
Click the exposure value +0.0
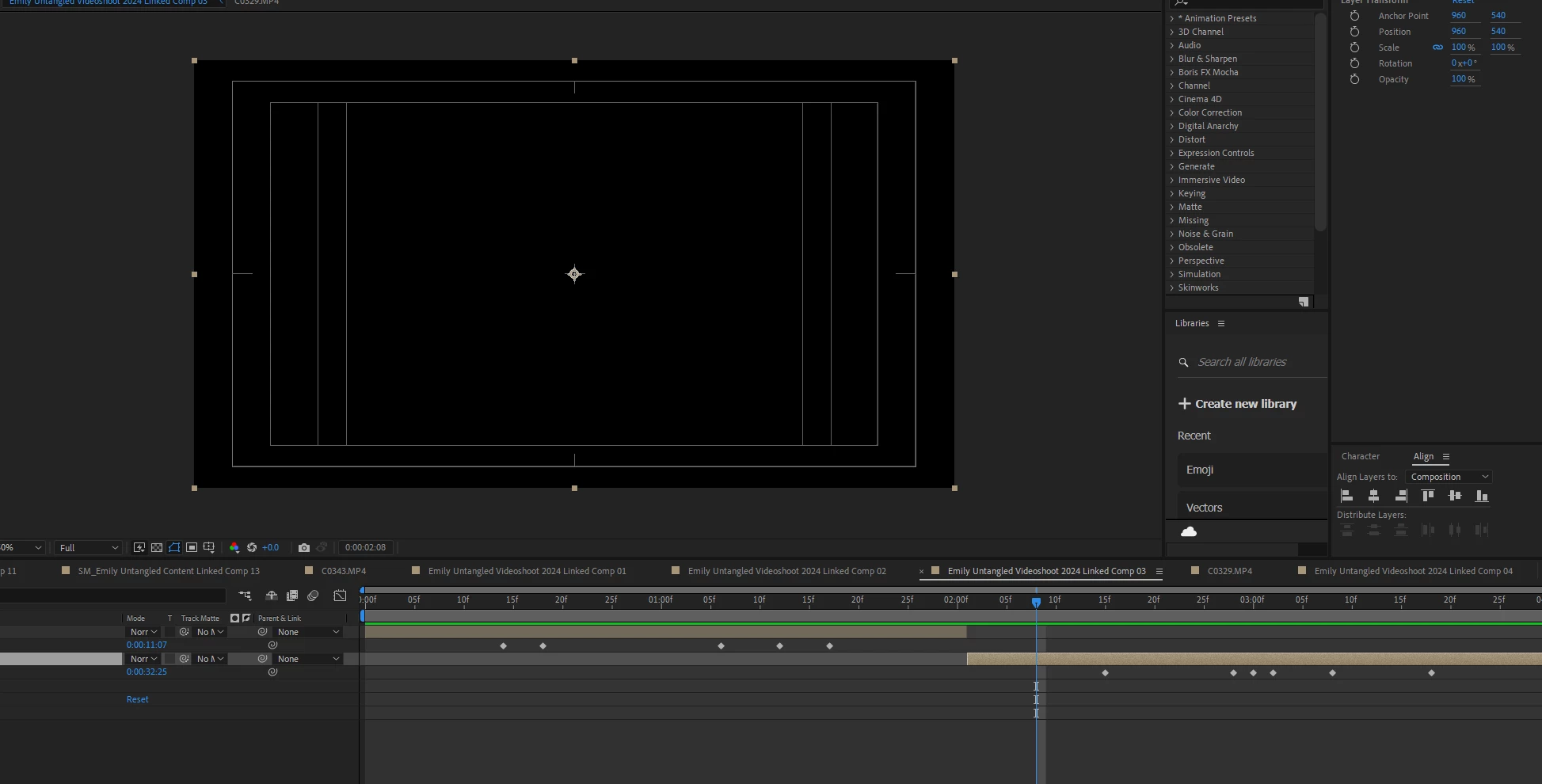(x=271, y=547)
